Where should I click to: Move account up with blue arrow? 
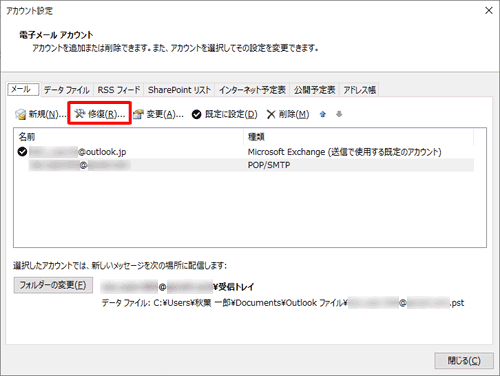pos(322,114)
